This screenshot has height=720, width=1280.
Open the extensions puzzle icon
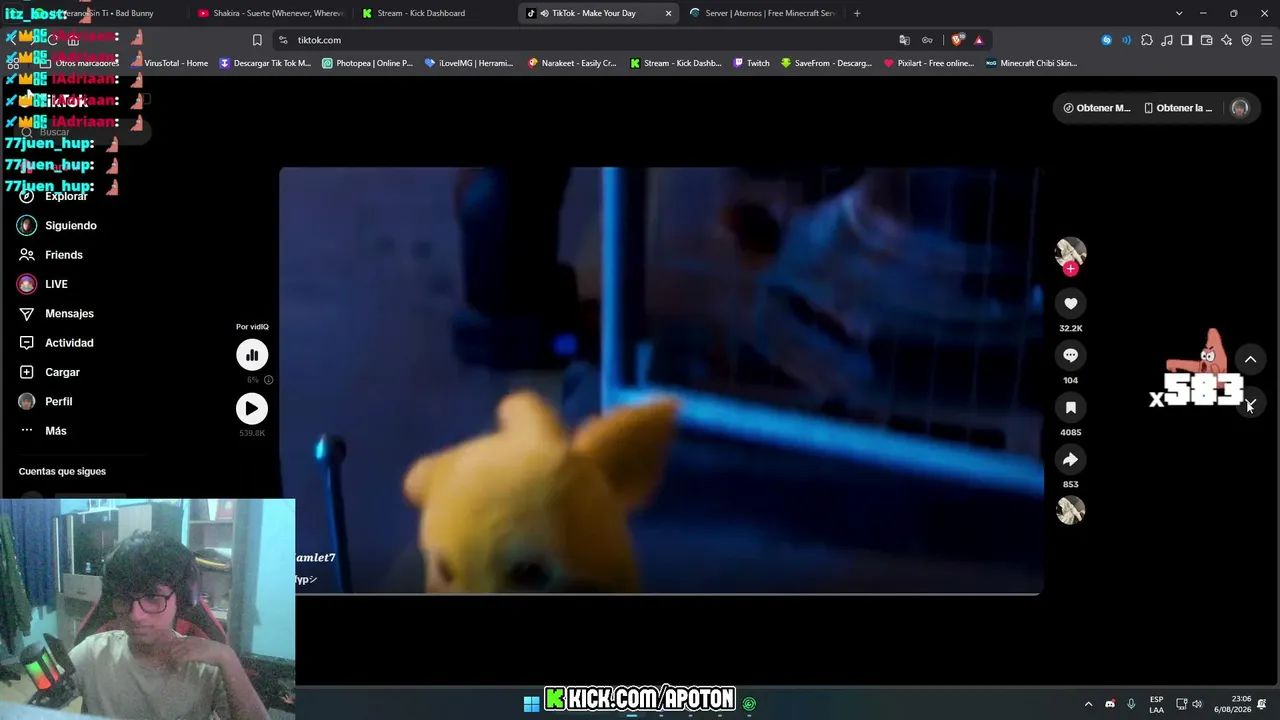pyautogui.click(x=1147, y=40)
